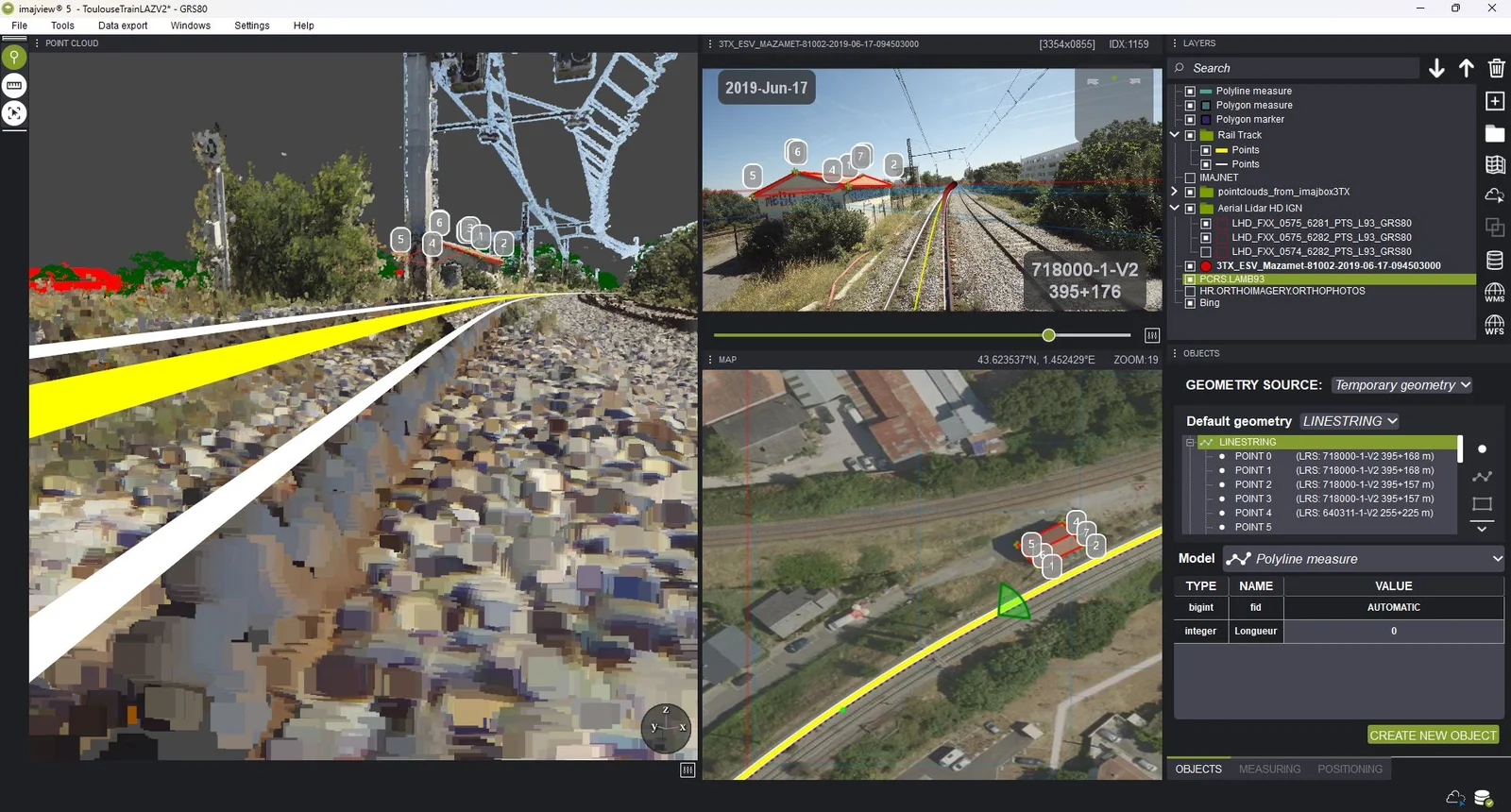Enable HR.ORTHOIMAGERY.ORTHOPHOTOS layer checkbox
The width and height of the screenshot is (1511, 812).
tap(1190, 291)
